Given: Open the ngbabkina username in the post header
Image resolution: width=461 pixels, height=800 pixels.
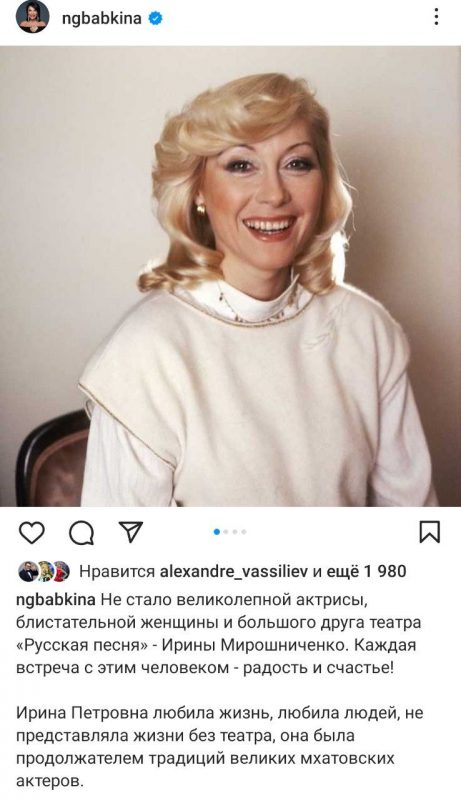Looking at the screenshot, I should tap(101, 19).
